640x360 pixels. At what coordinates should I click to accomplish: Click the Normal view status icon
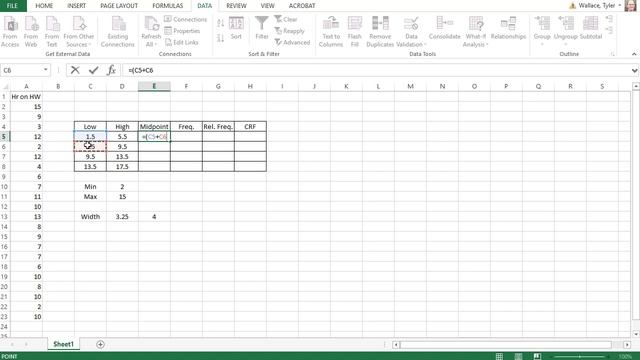[499, 356]
